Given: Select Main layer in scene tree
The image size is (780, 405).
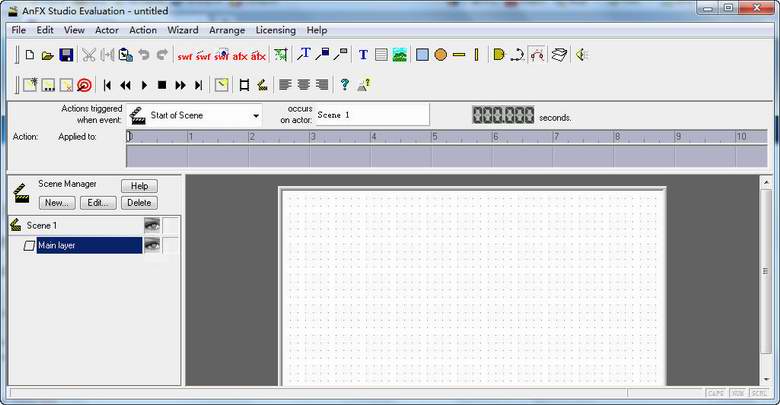Looking at the screenshot, I should click(x=90, y=245).
